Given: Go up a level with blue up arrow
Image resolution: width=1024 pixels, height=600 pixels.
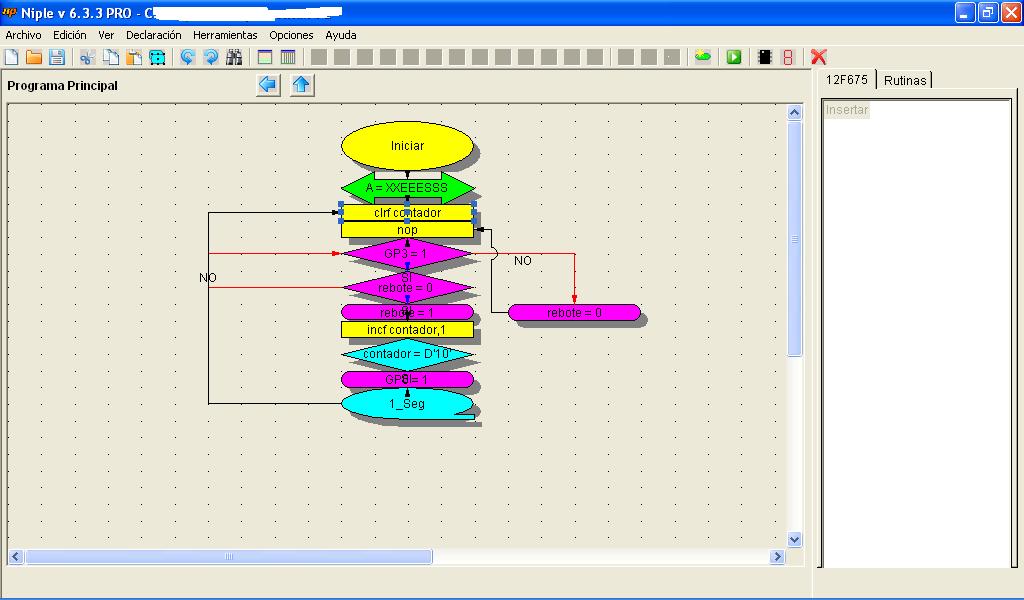Looking at the screenshot, I should point(302,85).
